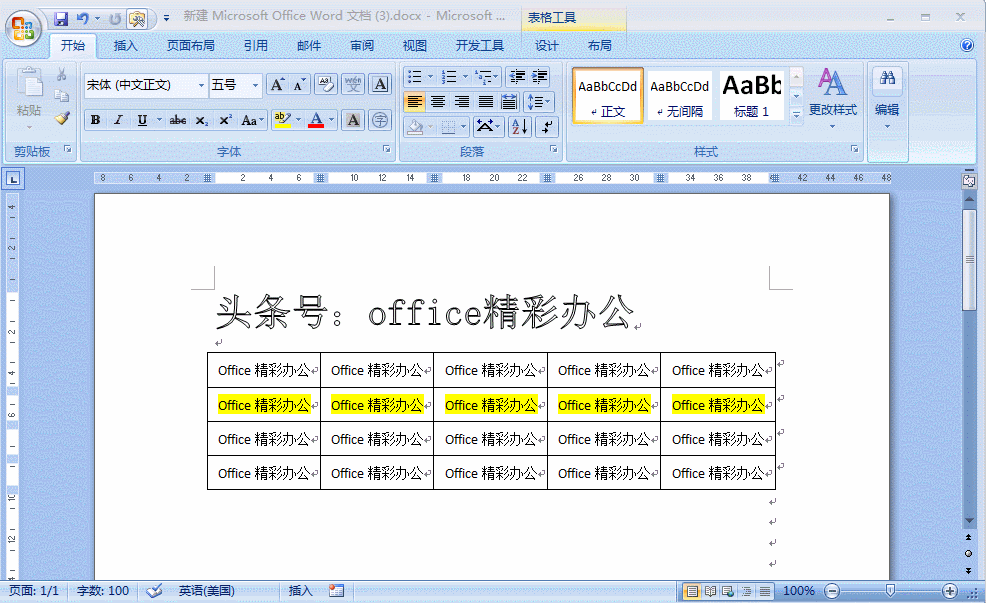Increase paragraph indent
986x603 pixels.
(540, 77)
